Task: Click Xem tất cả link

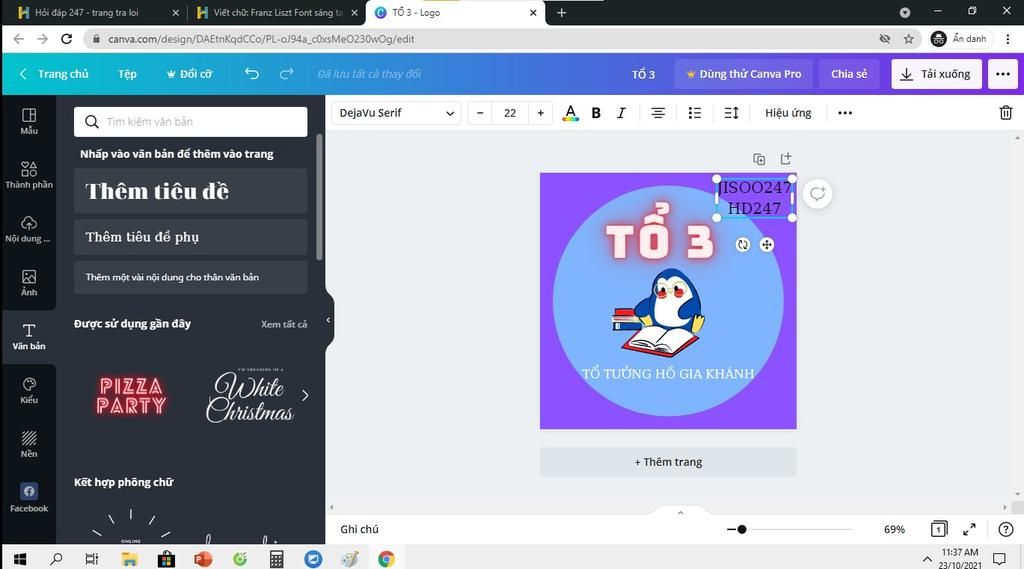Action: [283, 324]
